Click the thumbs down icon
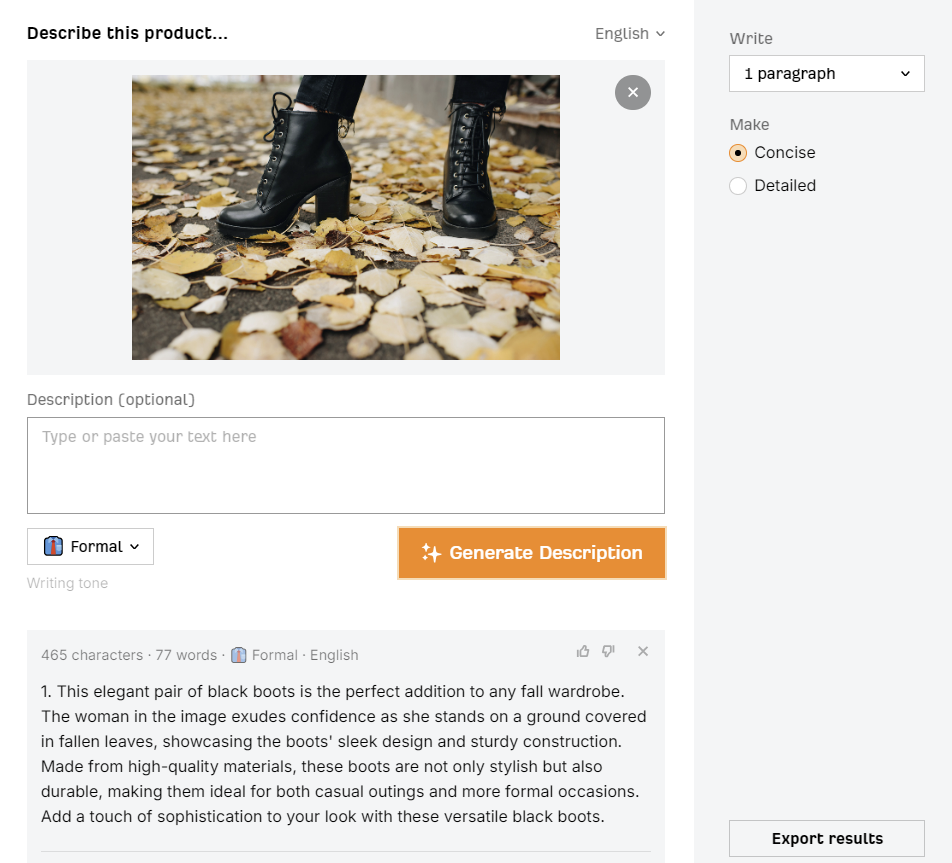952x863 pixels. click(x=608, y=652)
